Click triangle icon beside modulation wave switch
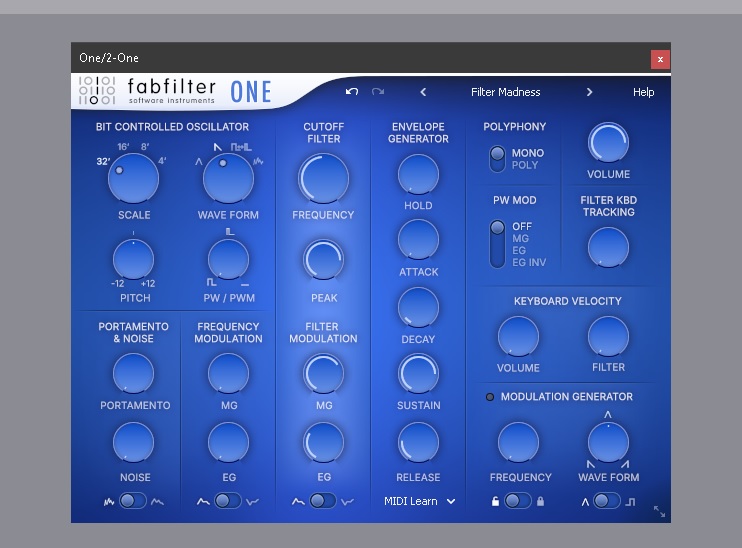This screenshot has height=548, width=742. [585, 502]
